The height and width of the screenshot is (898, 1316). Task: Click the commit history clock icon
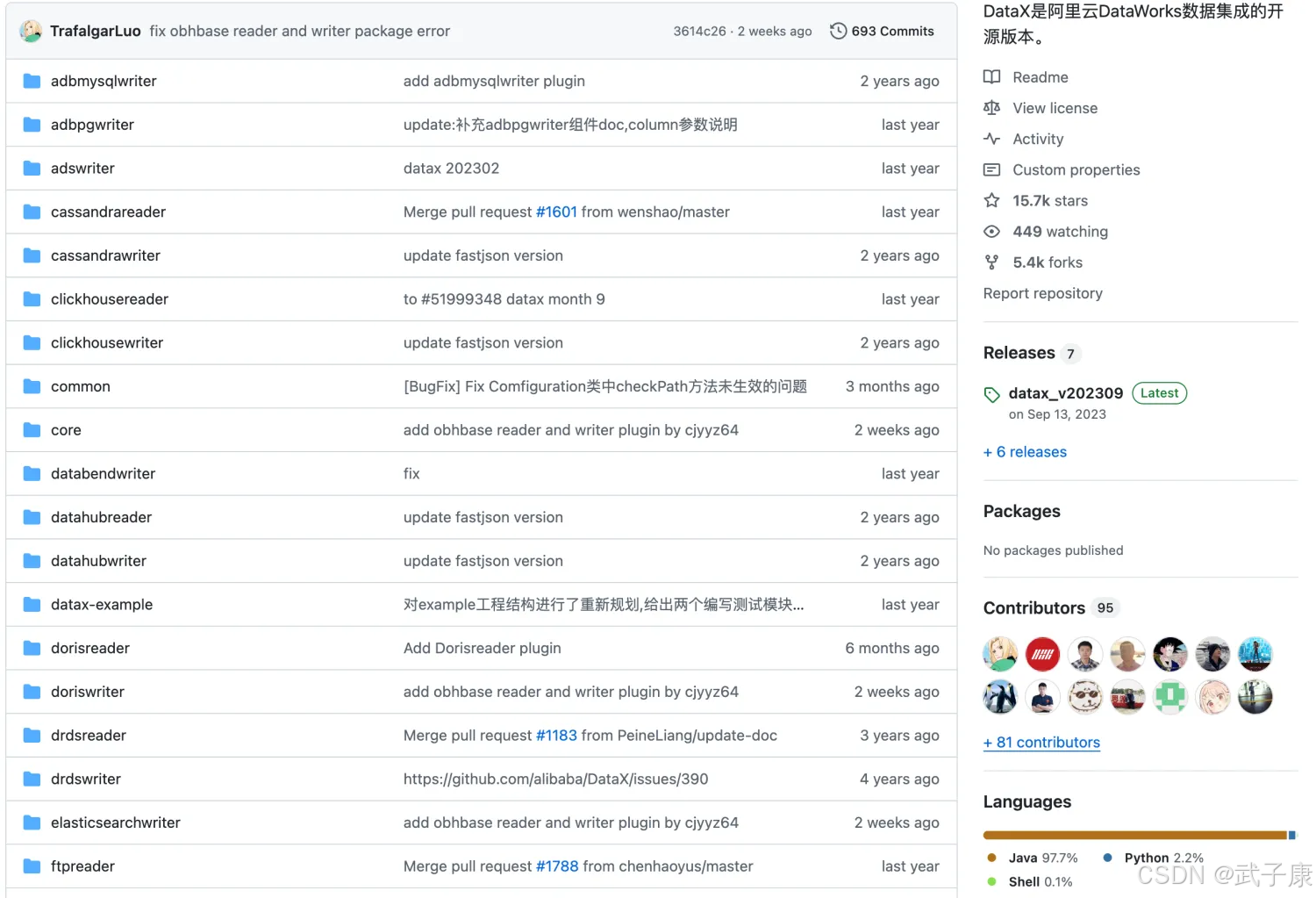[x=838, y=31]
